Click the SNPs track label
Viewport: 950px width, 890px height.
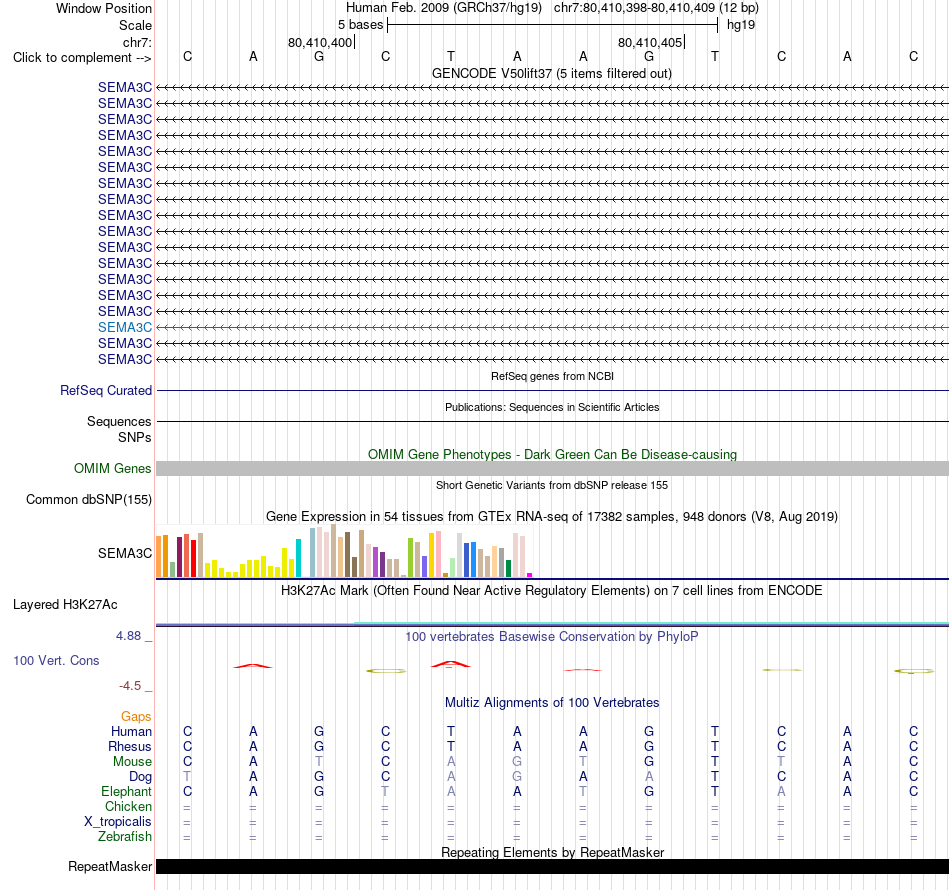point(135,437)
